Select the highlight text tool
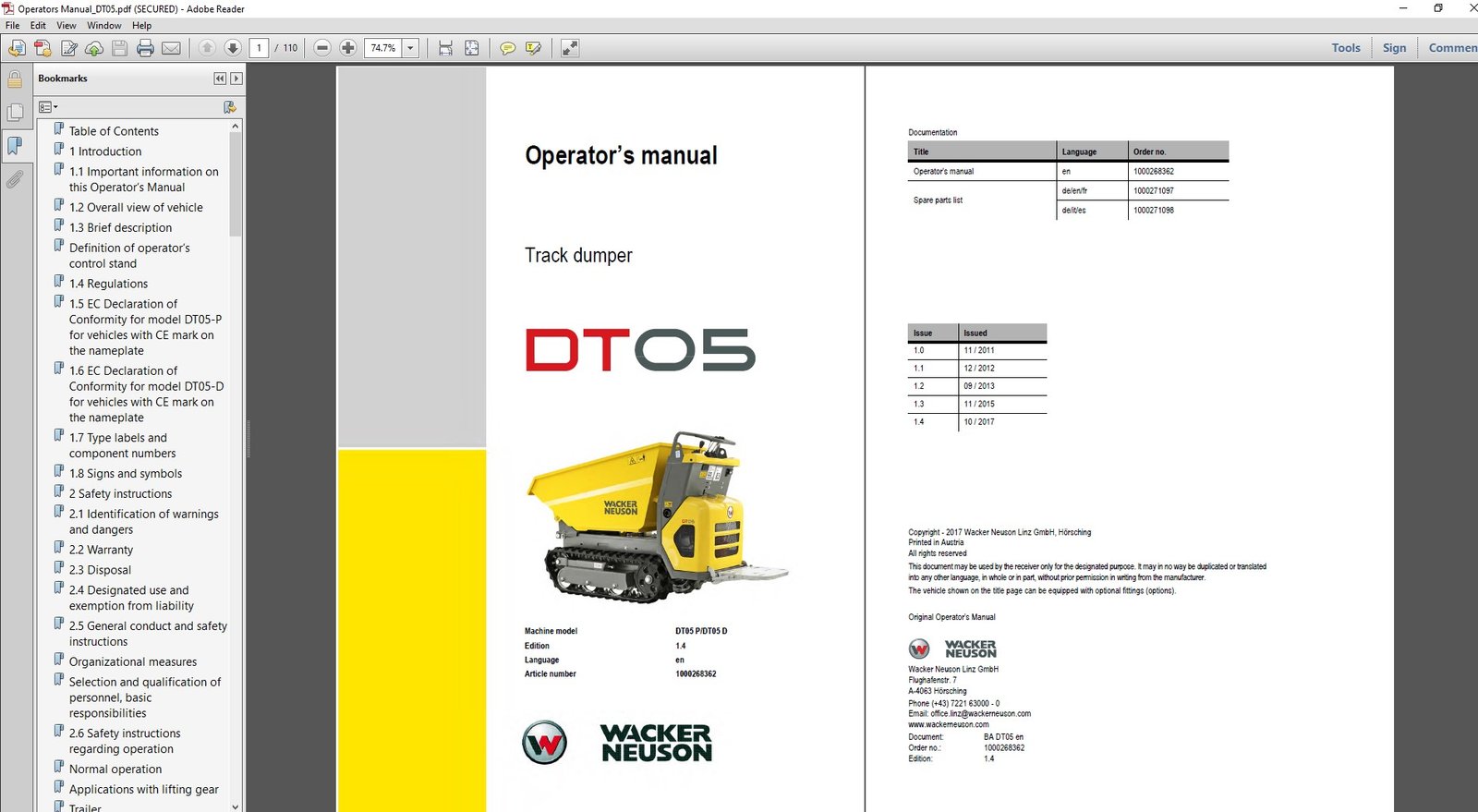Image resolution: width=1478 pixels, height=812 pixels. pos(533,48)
